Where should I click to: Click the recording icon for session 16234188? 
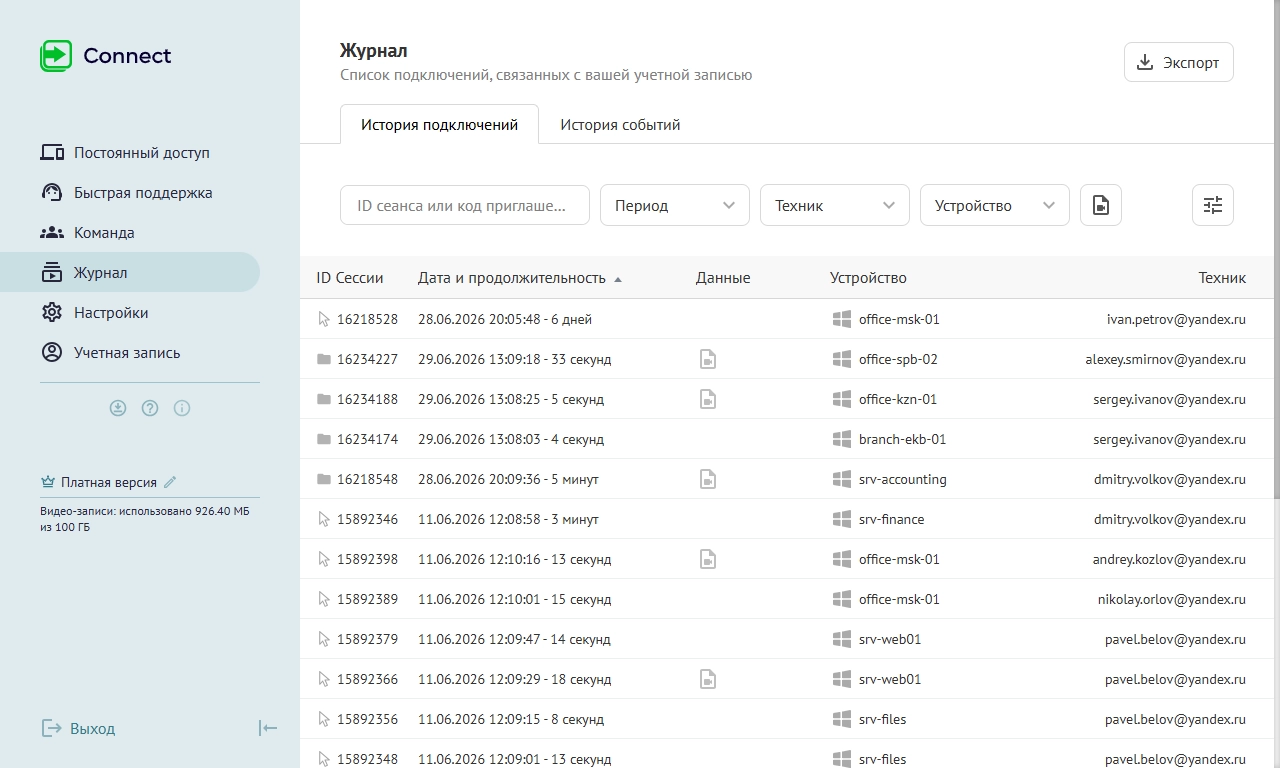click(x=708, y=399)
